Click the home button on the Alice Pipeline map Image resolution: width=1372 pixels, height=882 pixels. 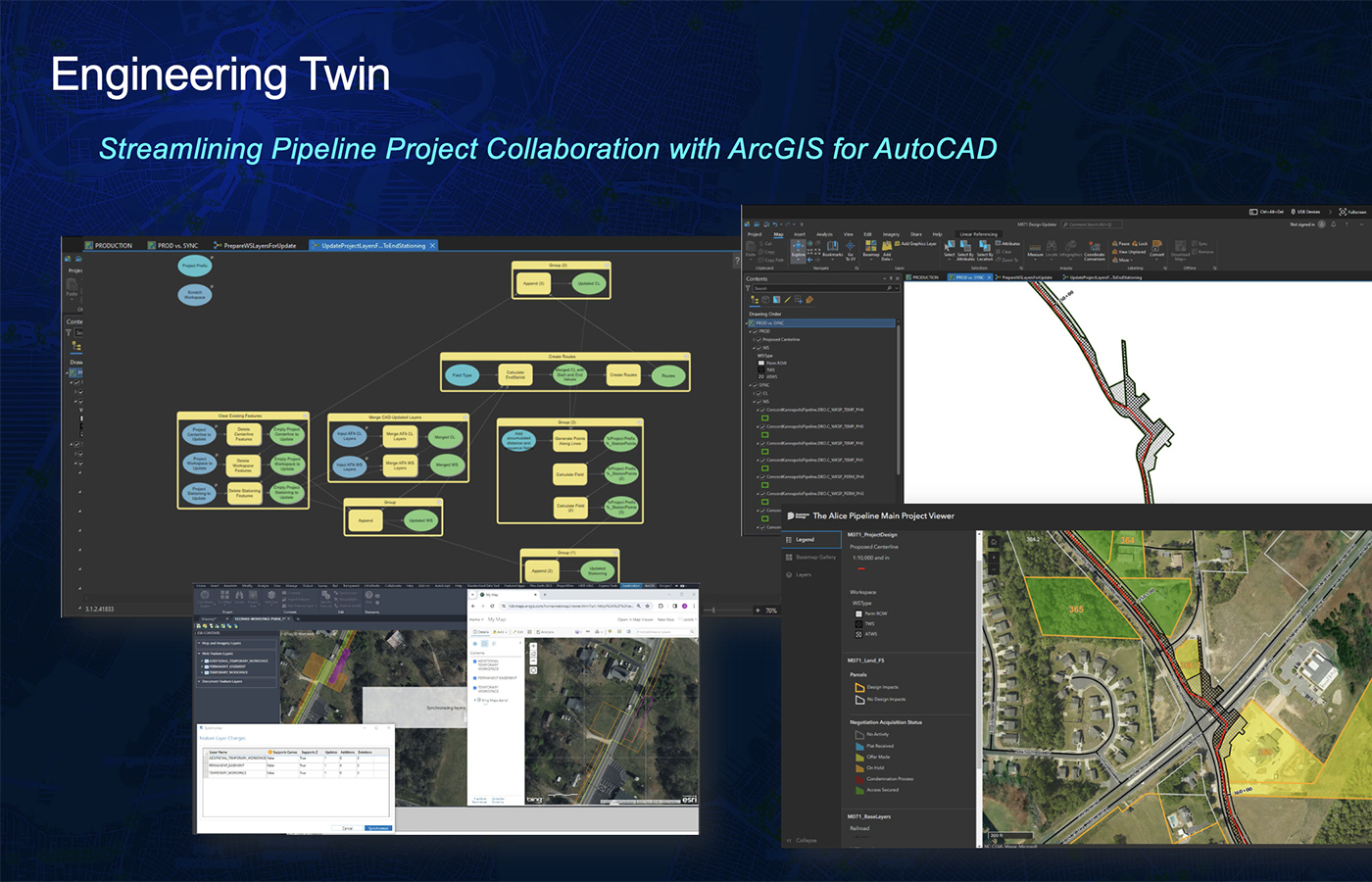coord(993,541)
